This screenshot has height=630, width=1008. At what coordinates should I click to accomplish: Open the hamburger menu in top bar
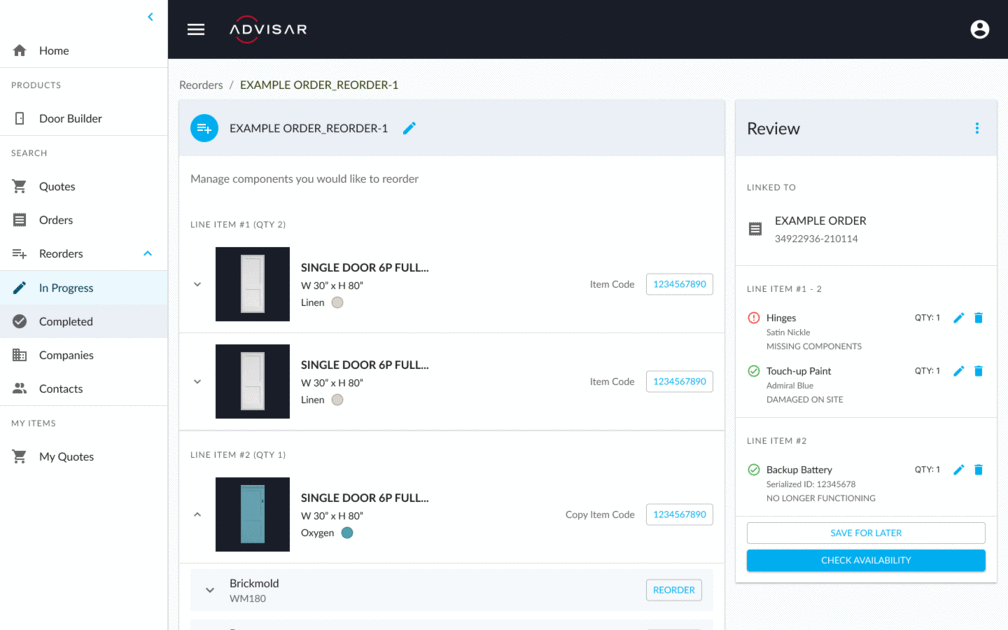pyautogui.click(x=196, y=29)
